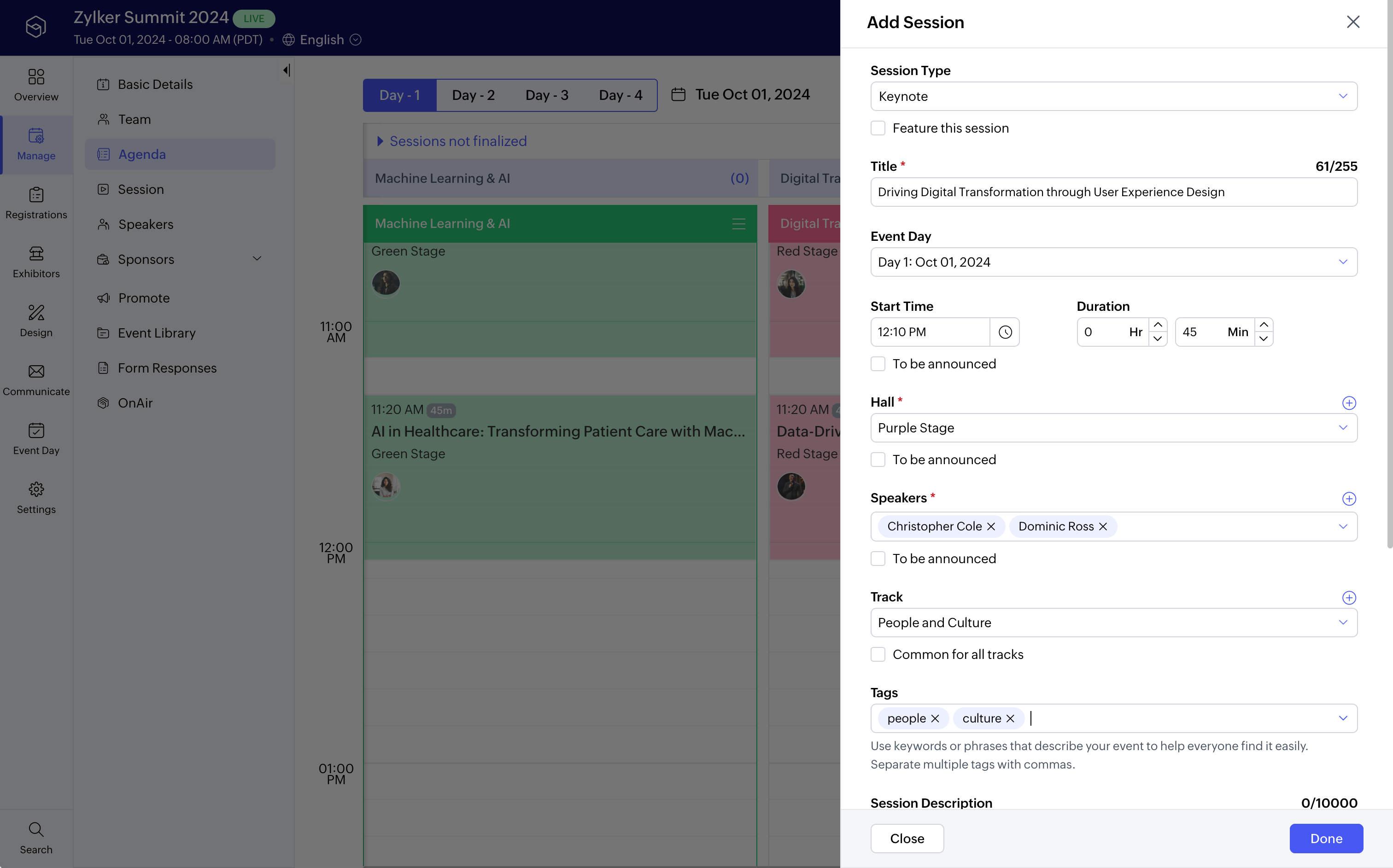Click the clock icon in Start Time
The height and width of the screenshot is (868, 1393).
point(1005,332)
